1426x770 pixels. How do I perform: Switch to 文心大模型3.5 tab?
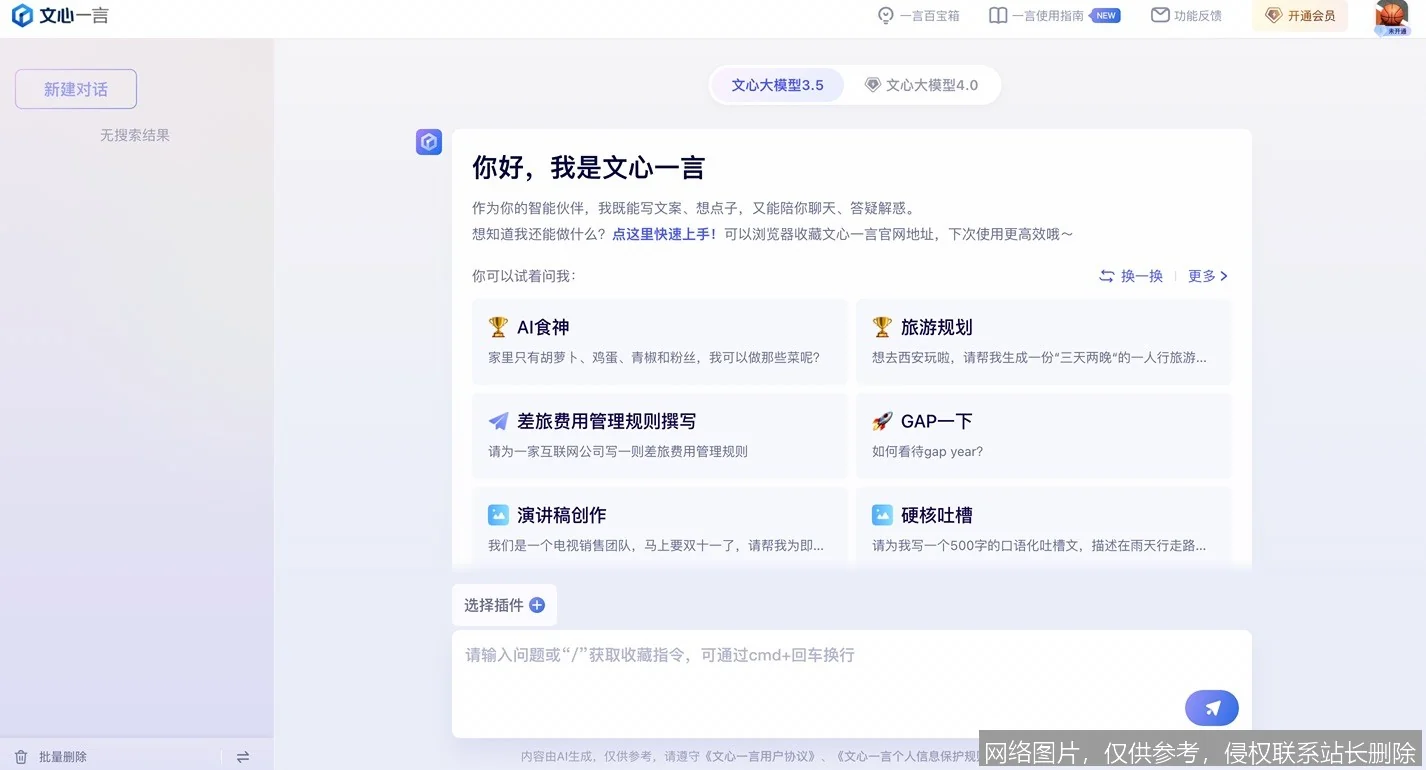click(777, 85)
